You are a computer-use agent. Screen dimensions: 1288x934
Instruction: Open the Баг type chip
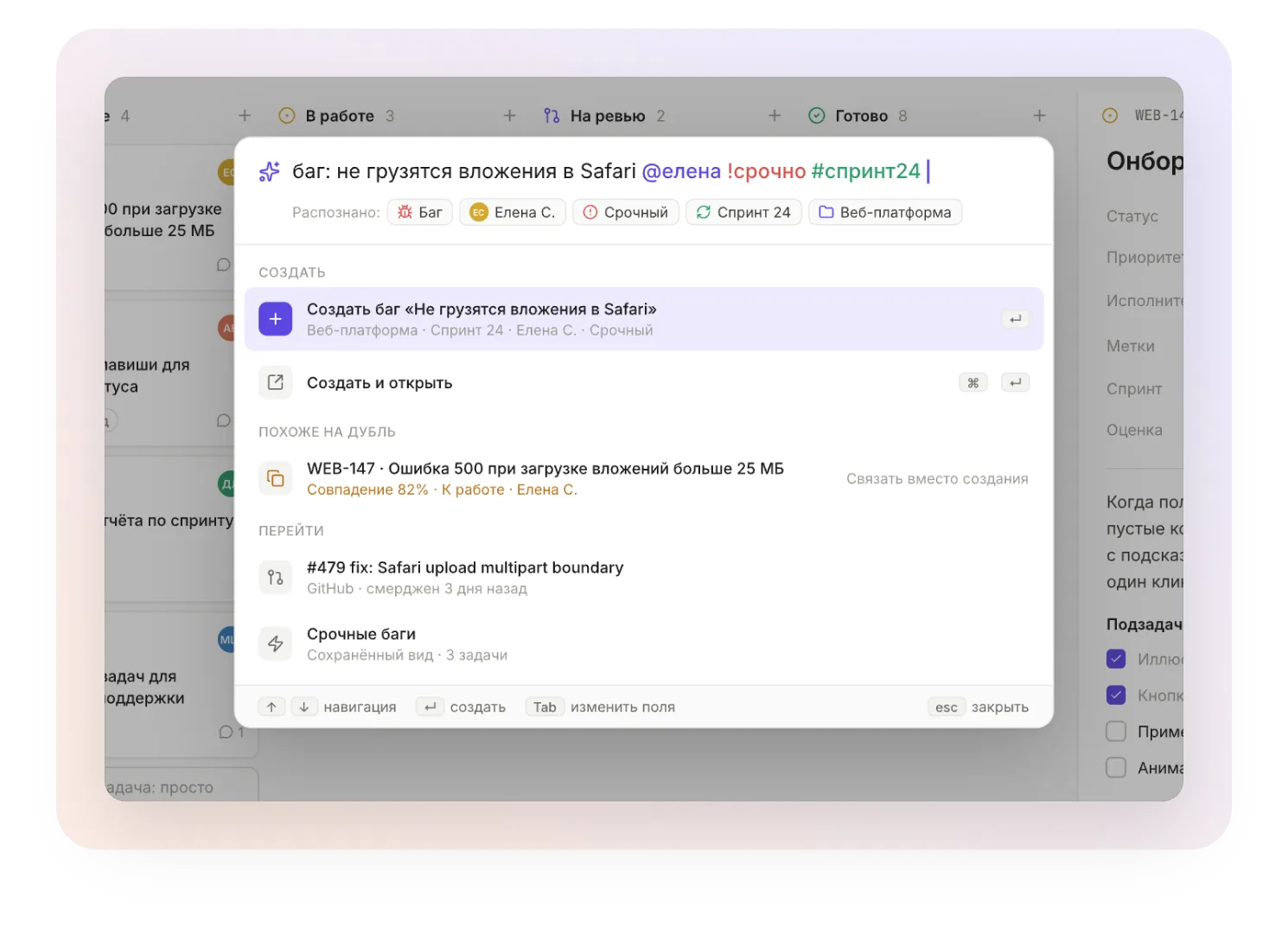(420, 212)
